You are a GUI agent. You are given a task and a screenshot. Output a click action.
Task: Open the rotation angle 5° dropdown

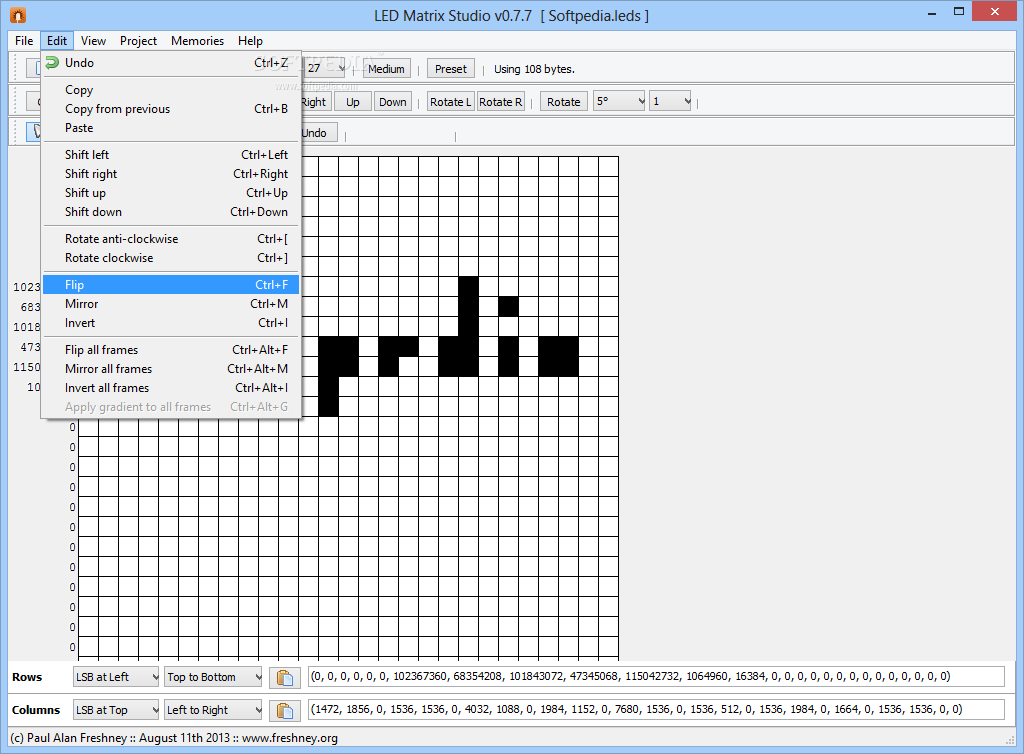point(619,101)
